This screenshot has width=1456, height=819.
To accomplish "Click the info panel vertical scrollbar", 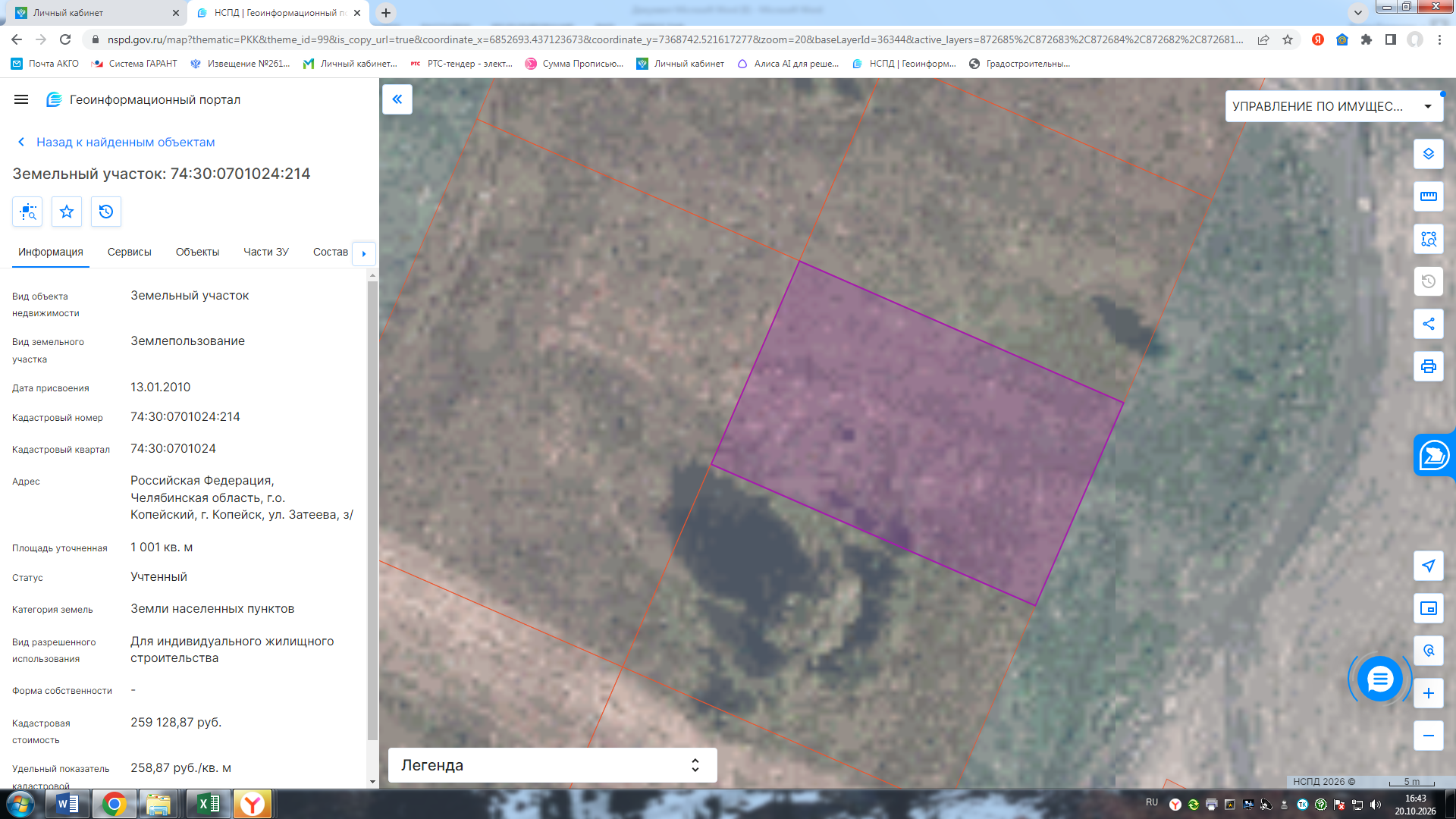I will pyautogui.click(x=372, y=511).
